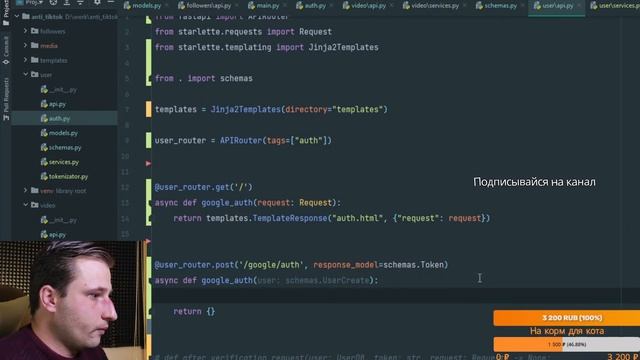
Task: Switch to the models.py editor tab
Action: [x=147, y=6]
